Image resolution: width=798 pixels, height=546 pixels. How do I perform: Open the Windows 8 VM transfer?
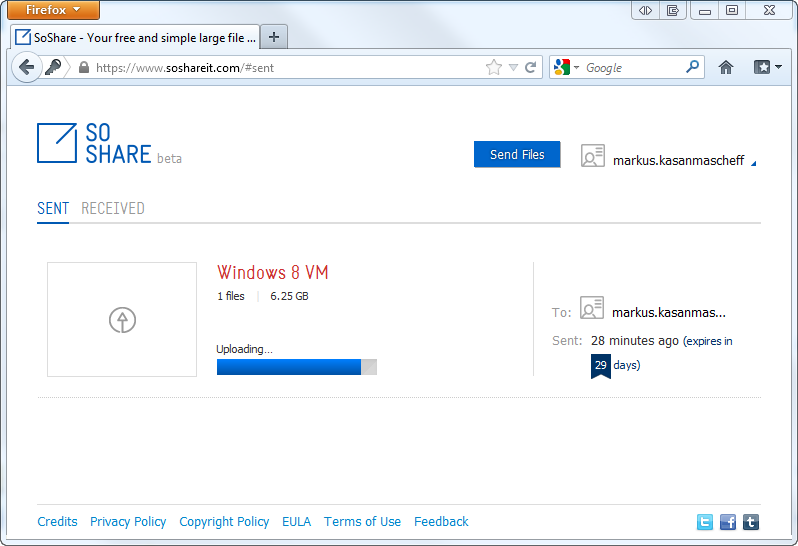pyautogui.click(x=273, y=273)
